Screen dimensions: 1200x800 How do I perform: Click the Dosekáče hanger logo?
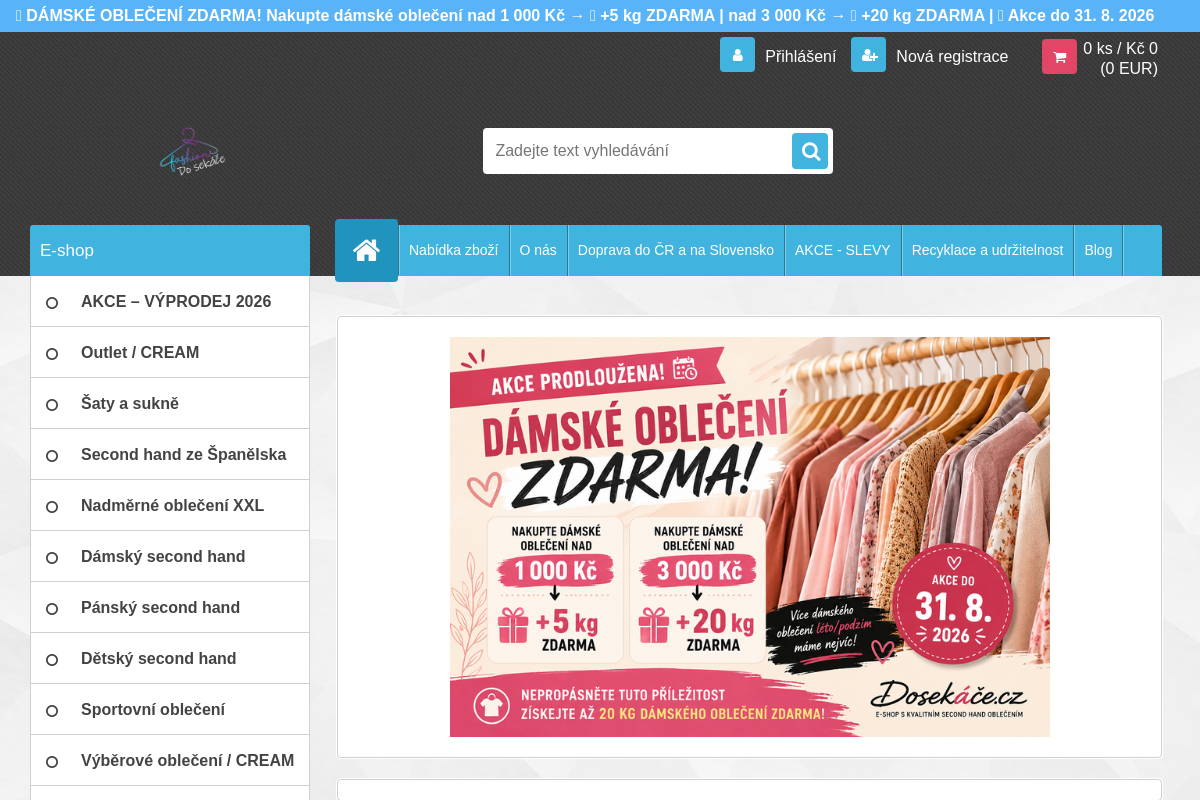coord(192,151)
